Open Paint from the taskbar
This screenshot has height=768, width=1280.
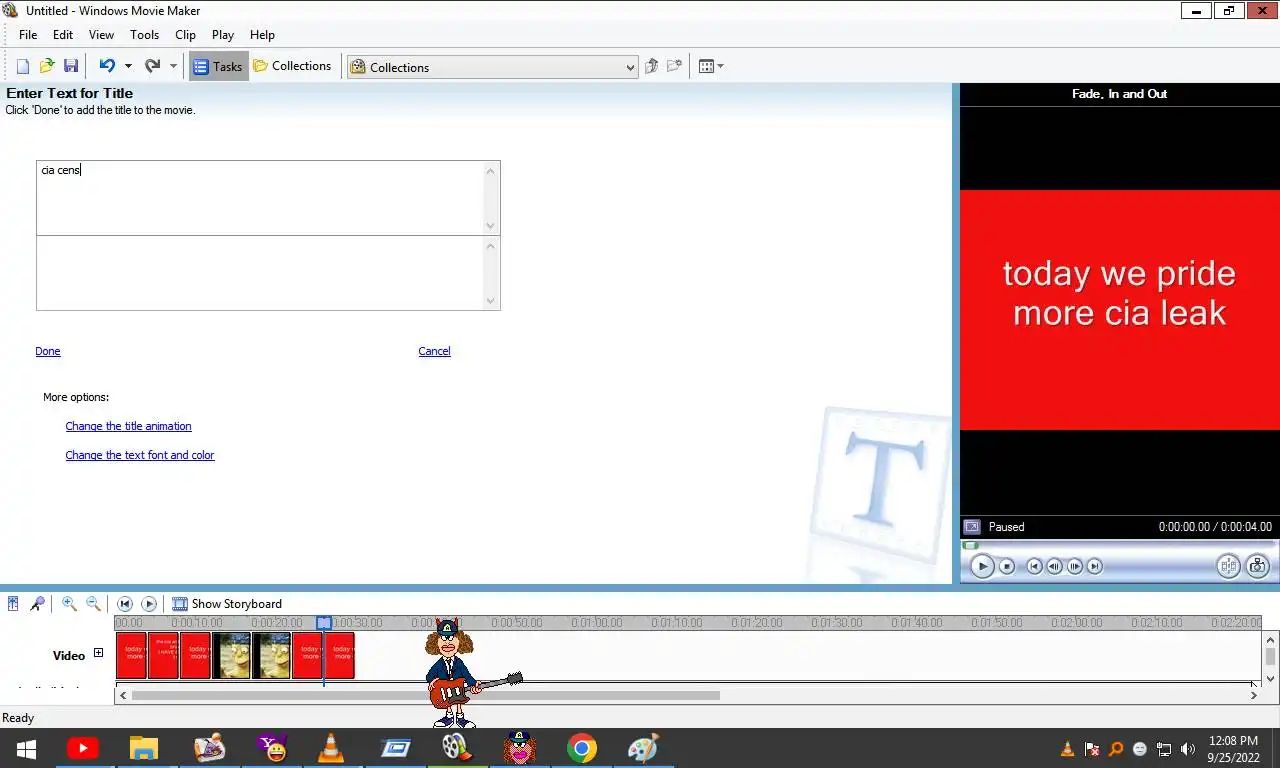[643, 748]
